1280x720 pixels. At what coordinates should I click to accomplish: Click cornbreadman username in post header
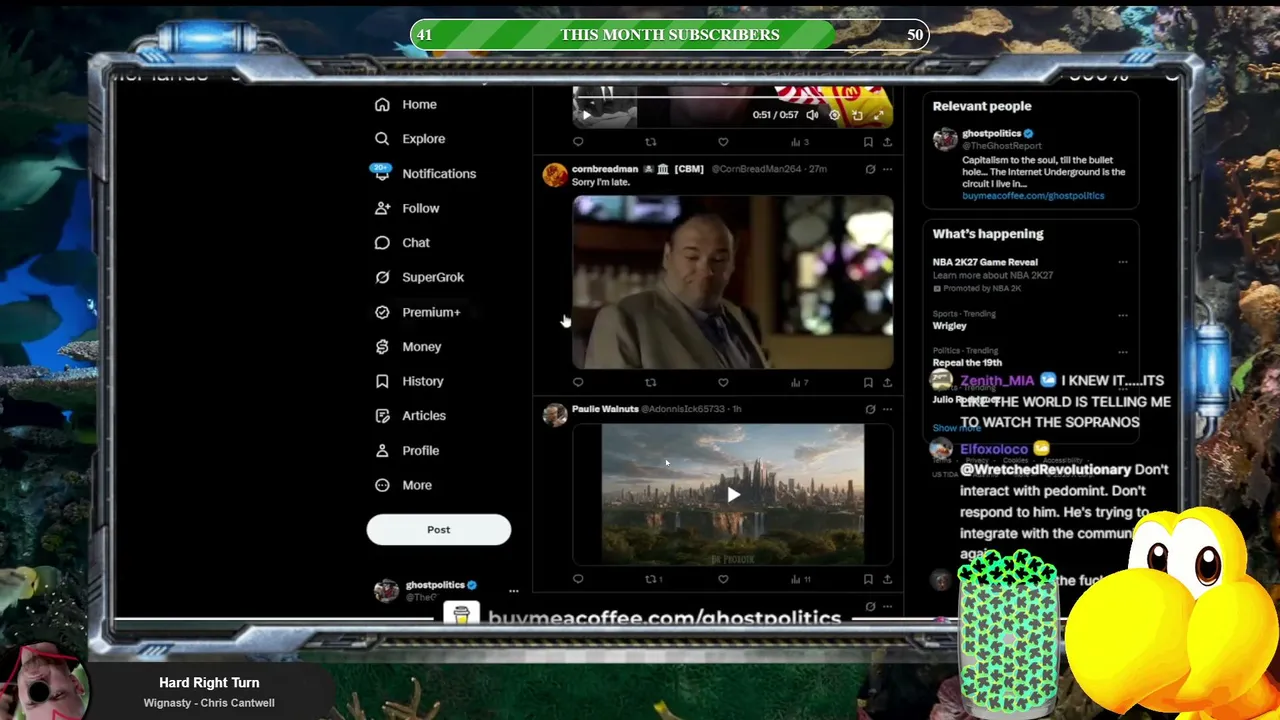[x=605, y=169]
